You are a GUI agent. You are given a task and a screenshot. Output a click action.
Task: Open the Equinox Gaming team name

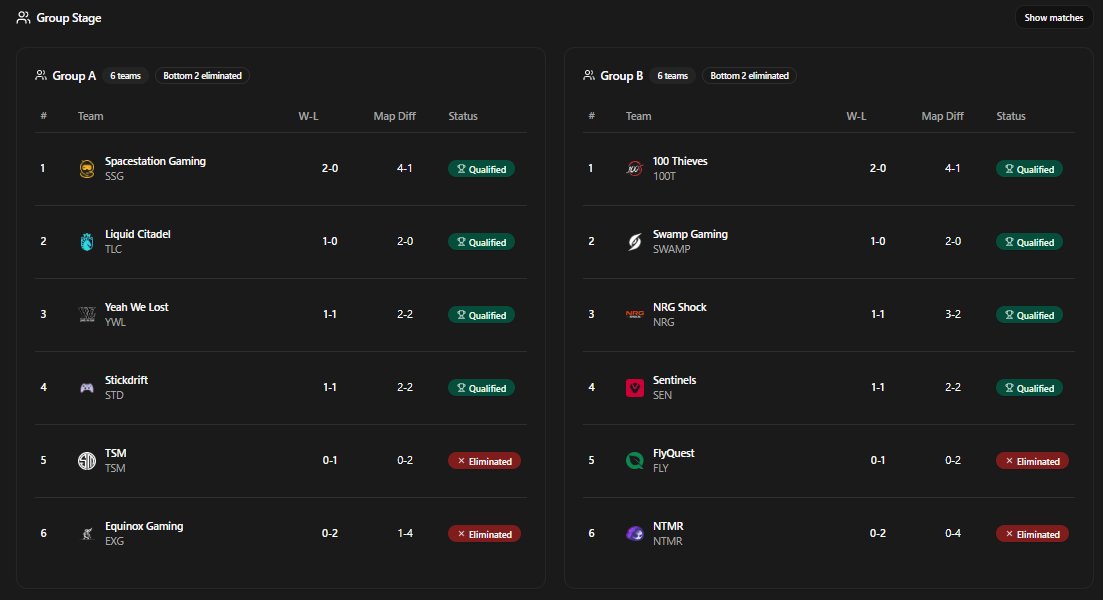(x=144, y=526)
